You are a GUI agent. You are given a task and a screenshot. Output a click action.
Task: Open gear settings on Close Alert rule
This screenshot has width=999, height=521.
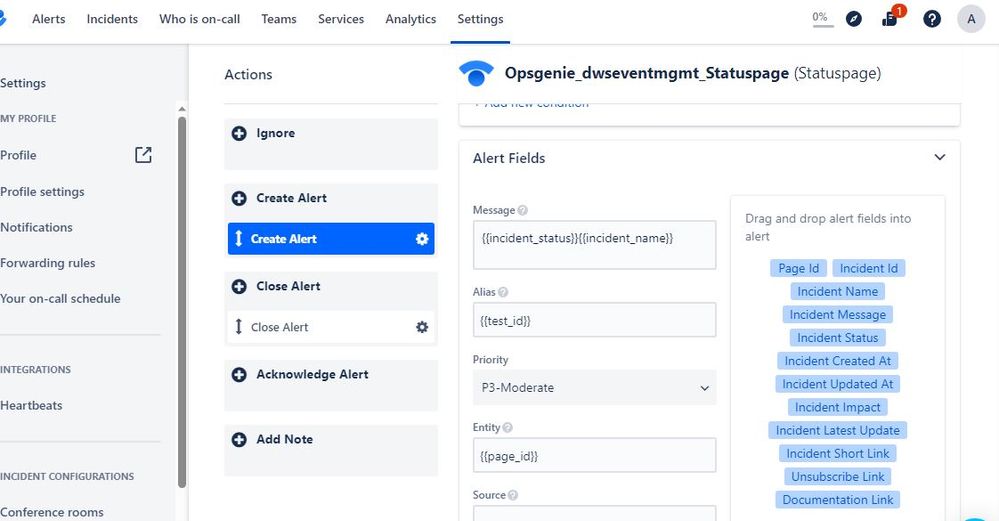click(422, 327)
